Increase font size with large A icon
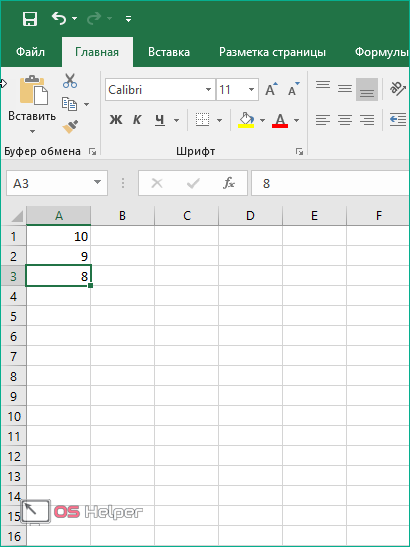 pos(271,89)
